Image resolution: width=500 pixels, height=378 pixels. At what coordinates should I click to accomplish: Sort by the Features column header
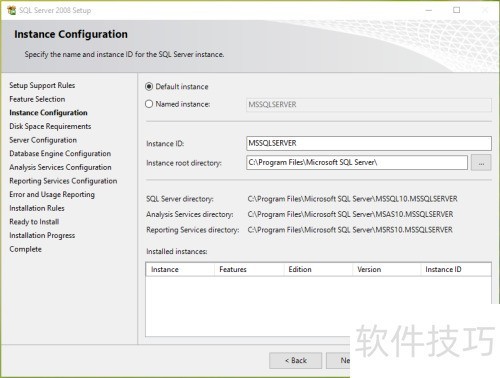tap(249, 269)
